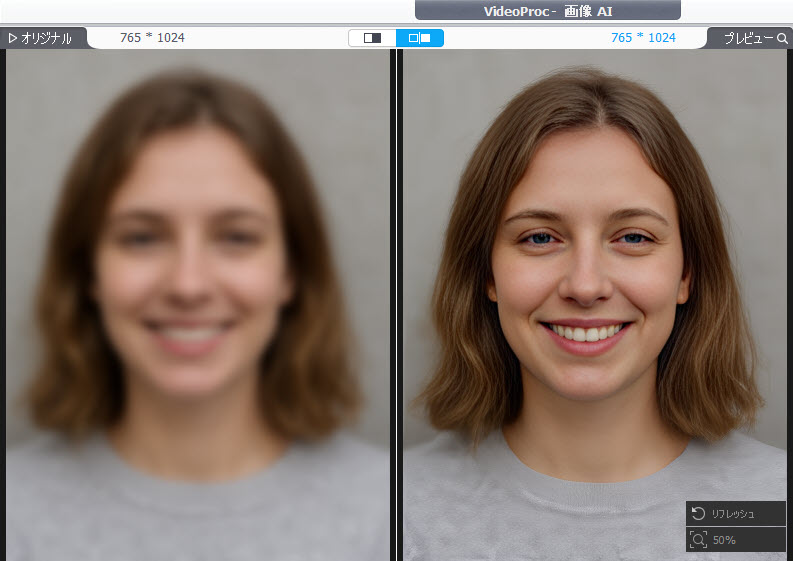Click the play triangle beside オリジナル
The height and width of the screenshot is (561, 793).
(13, 38)
